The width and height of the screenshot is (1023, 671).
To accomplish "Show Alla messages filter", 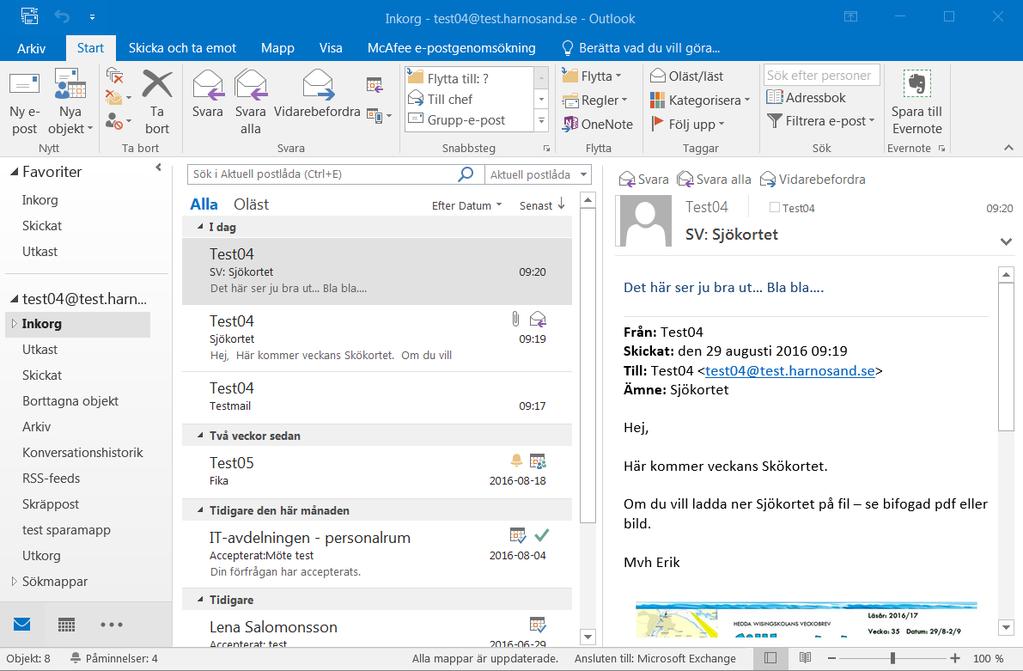I will pos(204,204).
